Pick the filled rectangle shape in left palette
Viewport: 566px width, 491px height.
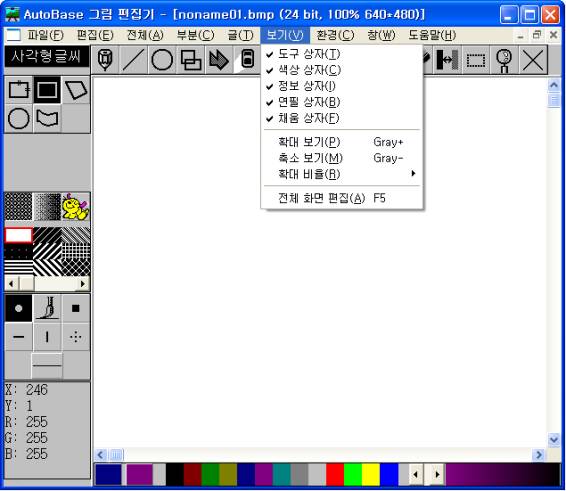click(x=47, y=90)
